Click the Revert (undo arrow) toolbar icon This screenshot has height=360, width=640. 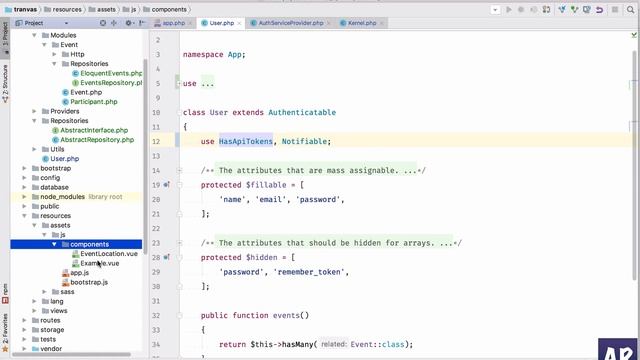[x=599, y=9]
